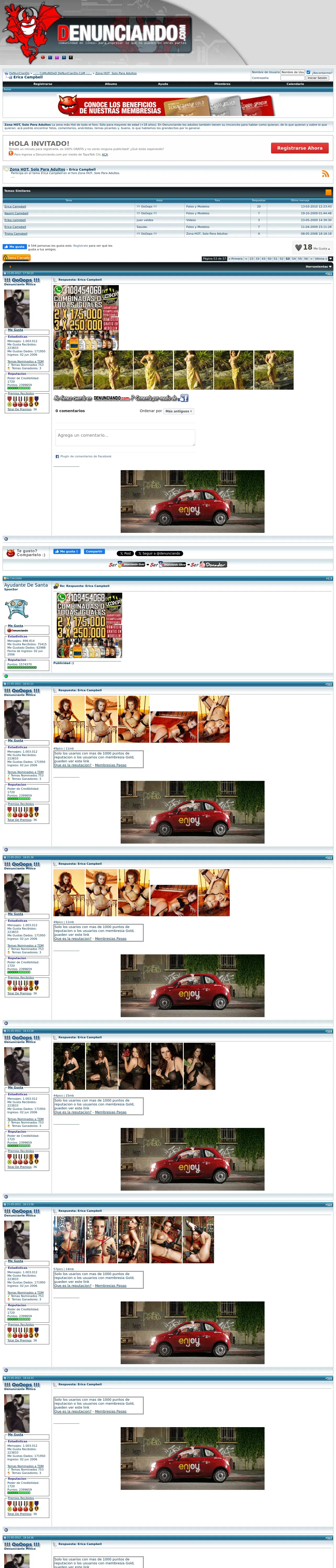Click the document icon on post #322's title
This screenshot has width=336, height=1568.
point(55,690)
